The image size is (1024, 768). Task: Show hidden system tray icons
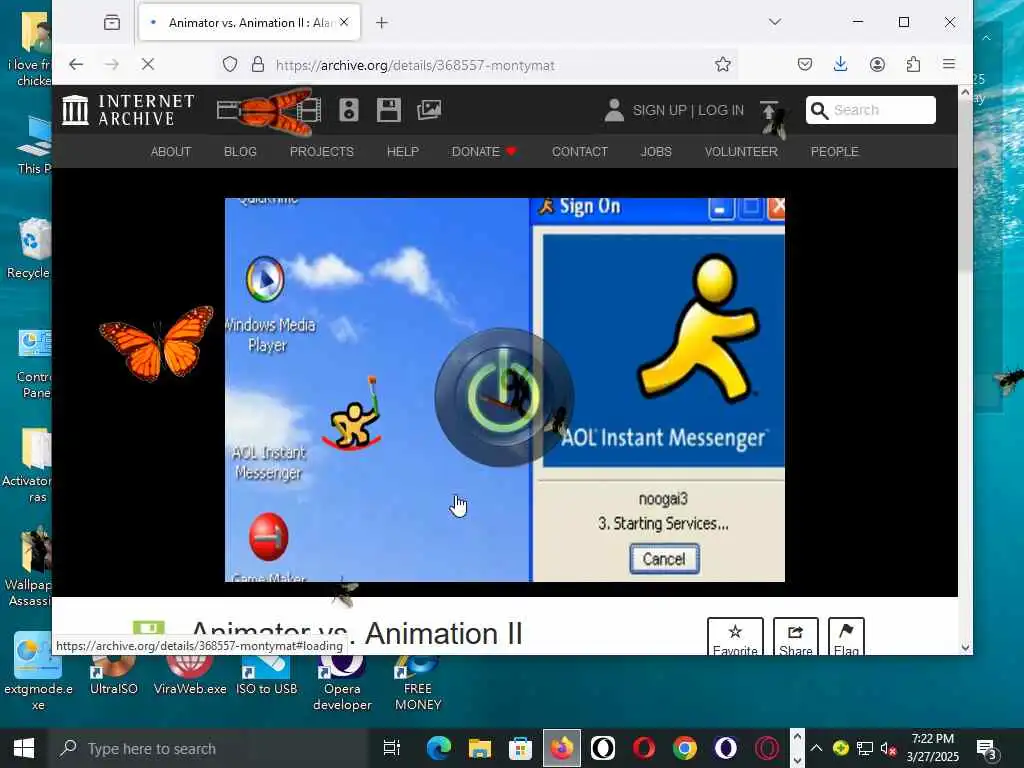(x=816, y=748)
